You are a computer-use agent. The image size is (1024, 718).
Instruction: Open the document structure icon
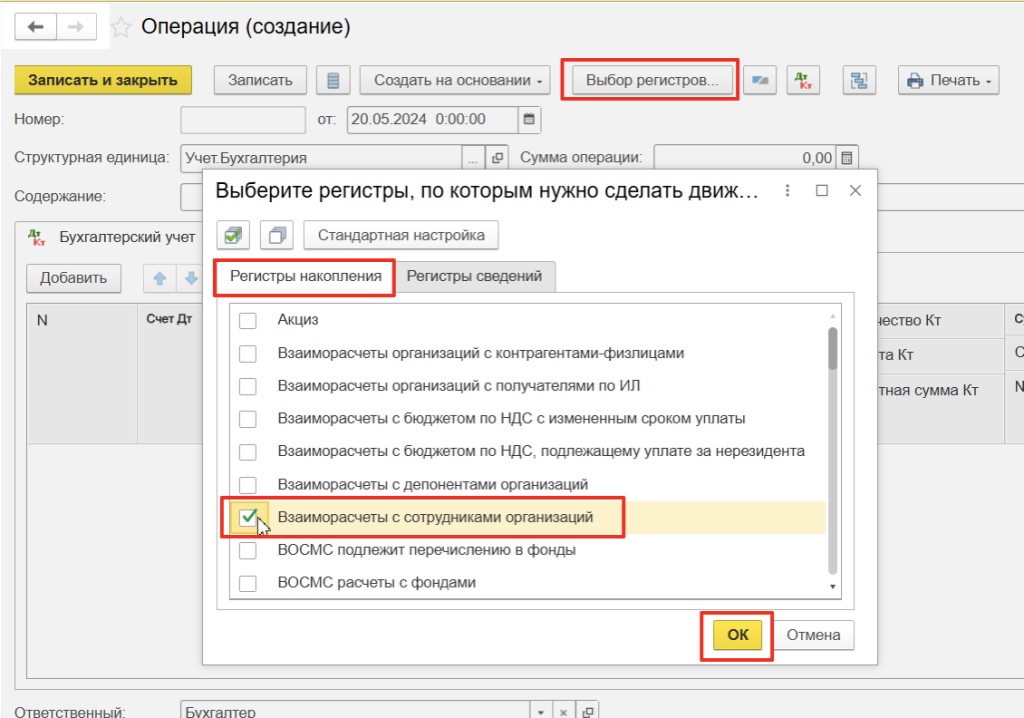pyautogui.click(x=858, y=80)
